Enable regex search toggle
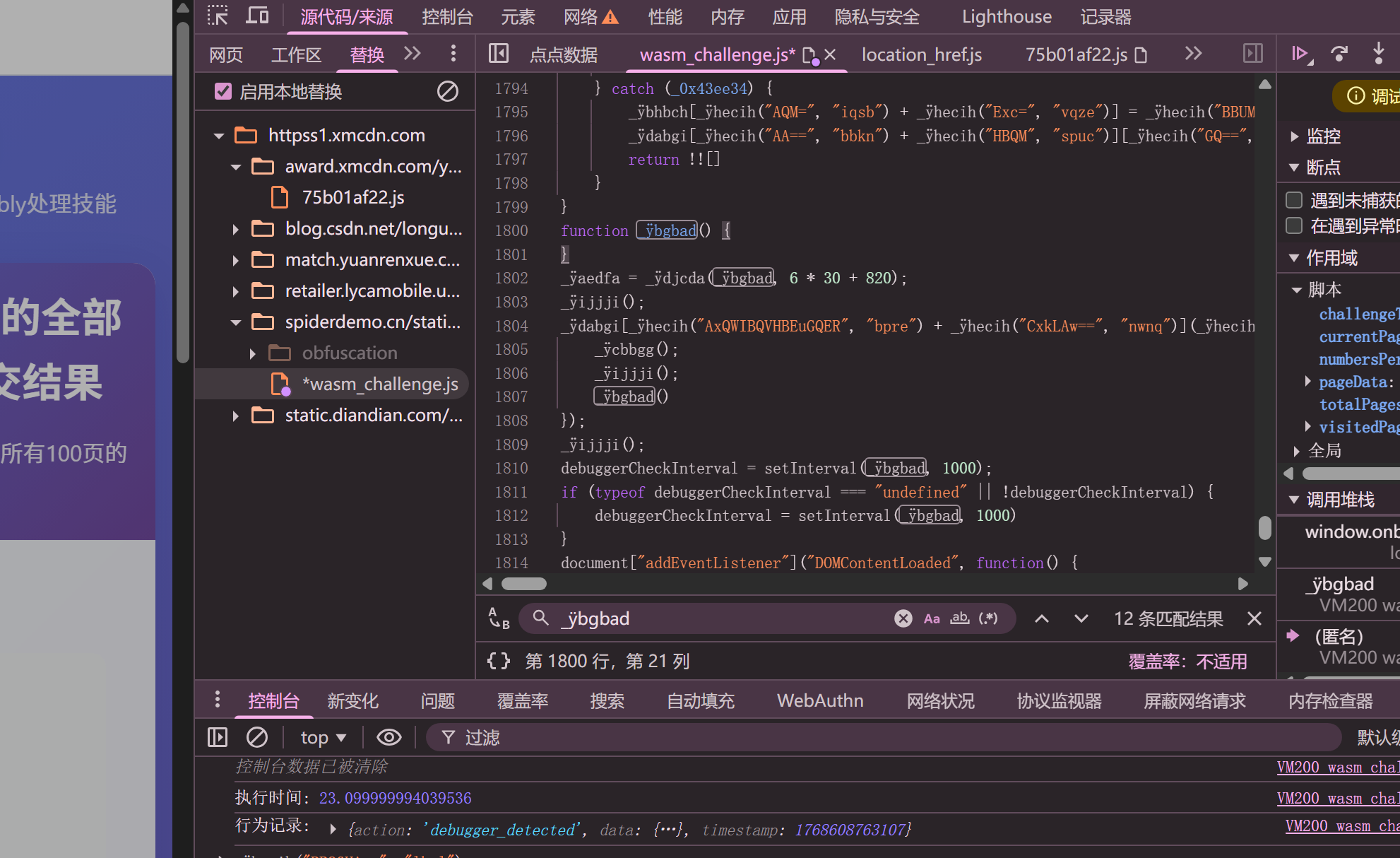1400x858 pixels. [988, 618]
